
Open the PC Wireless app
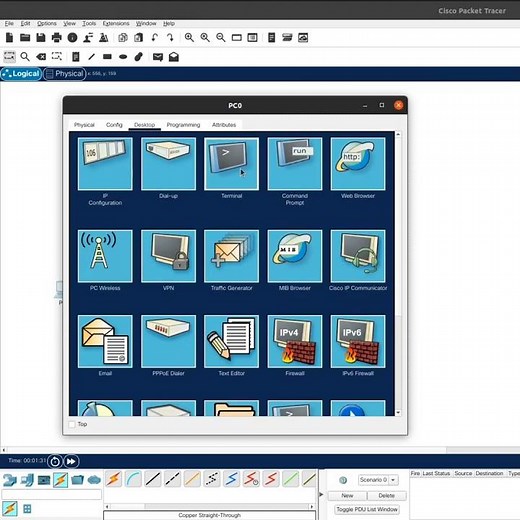[x=105, y=256]
